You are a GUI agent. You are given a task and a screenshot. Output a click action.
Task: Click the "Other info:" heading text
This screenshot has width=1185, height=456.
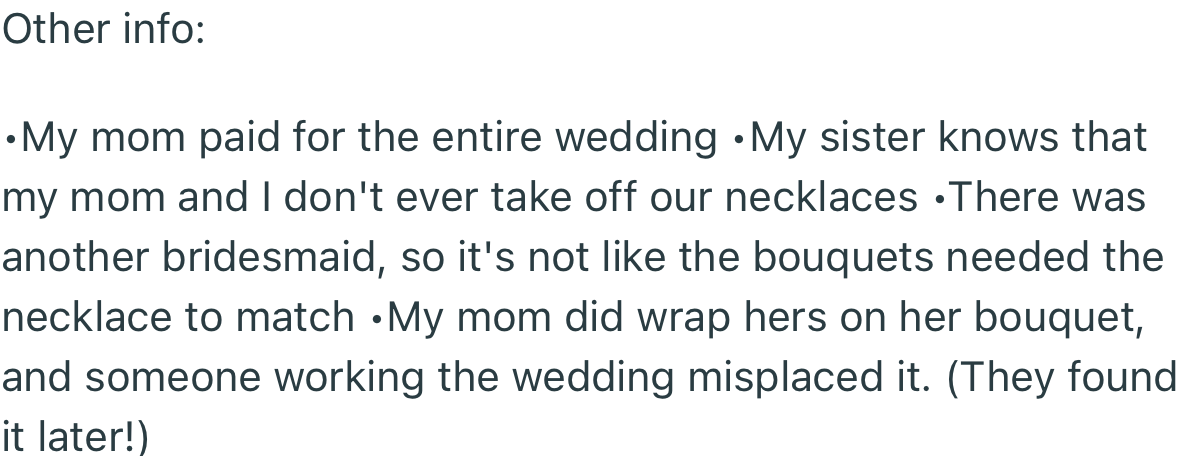(x=103, y=30)
